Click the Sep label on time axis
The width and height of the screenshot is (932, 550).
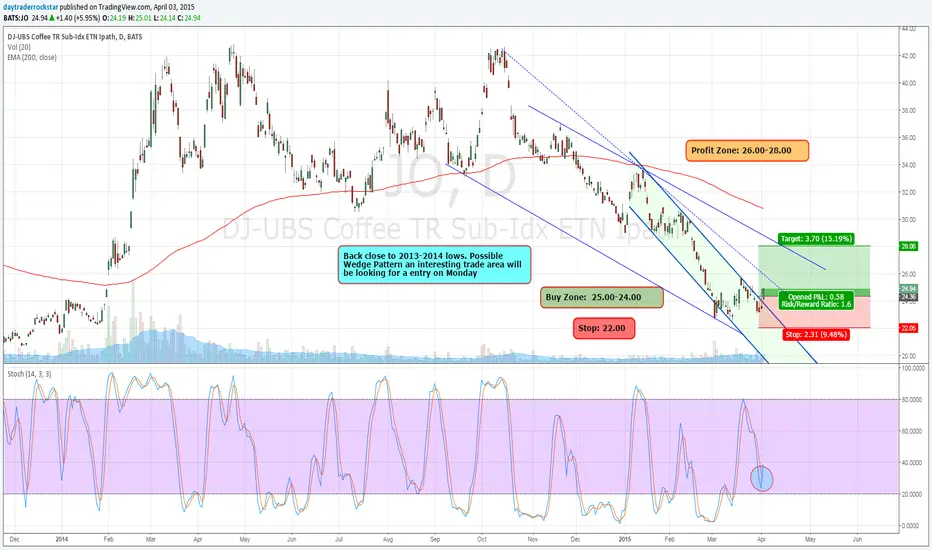(x=435, y=539)
